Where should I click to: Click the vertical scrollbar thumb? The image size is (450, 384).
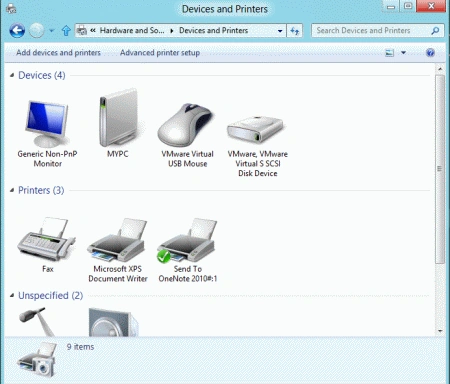coord(440,169)
